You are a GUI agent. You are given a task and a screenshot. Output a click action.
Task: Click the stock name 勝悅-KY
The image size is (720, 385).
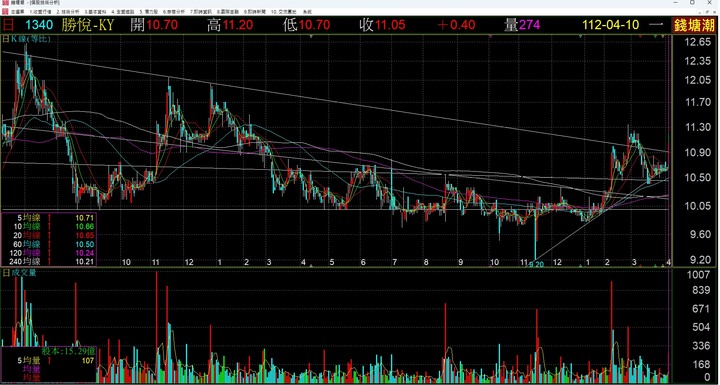point(87,25)
